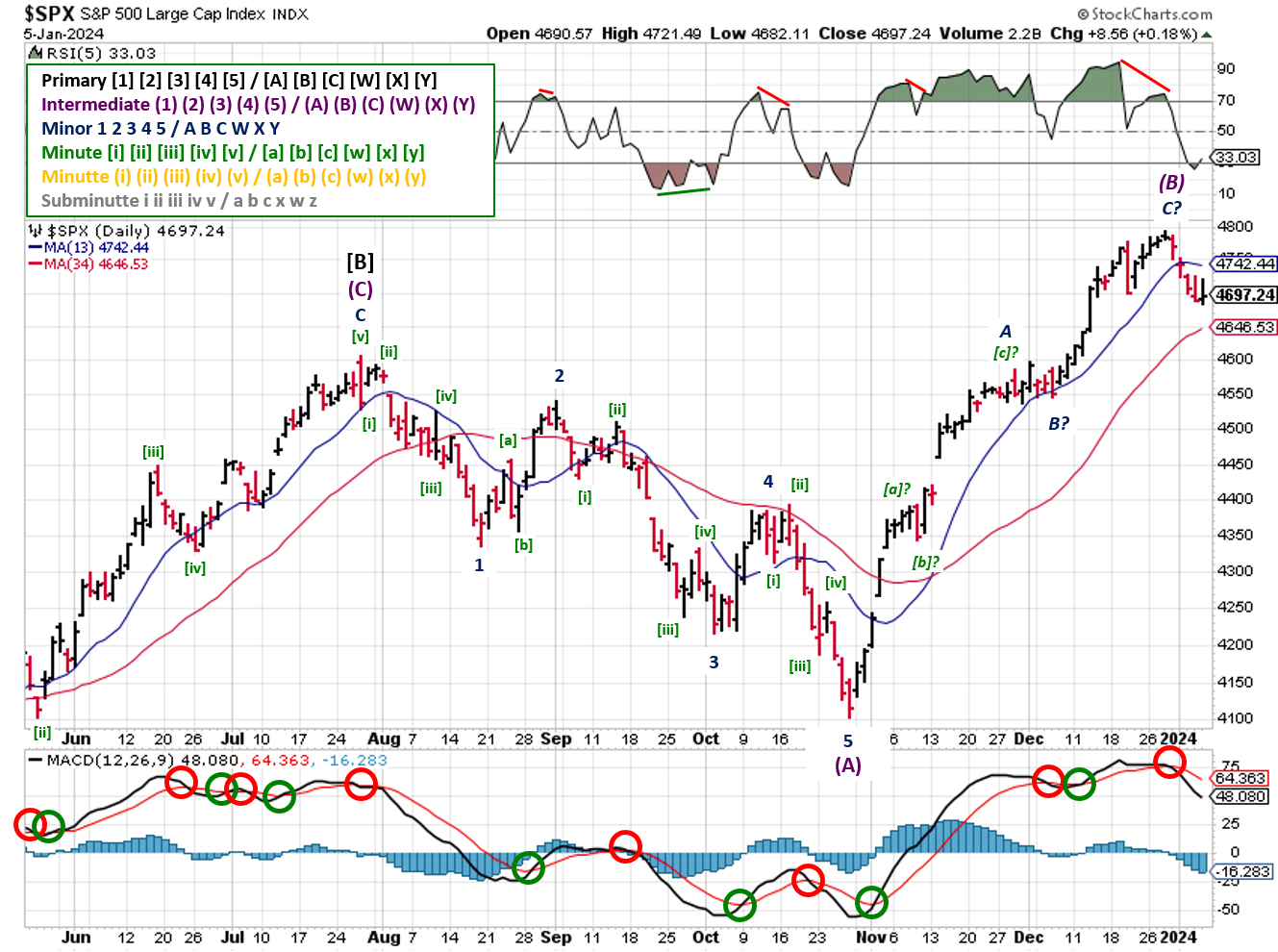Click the blue wave 3 label in October
Viewport: 1278px width, 952px height.
tap(714, 663)
